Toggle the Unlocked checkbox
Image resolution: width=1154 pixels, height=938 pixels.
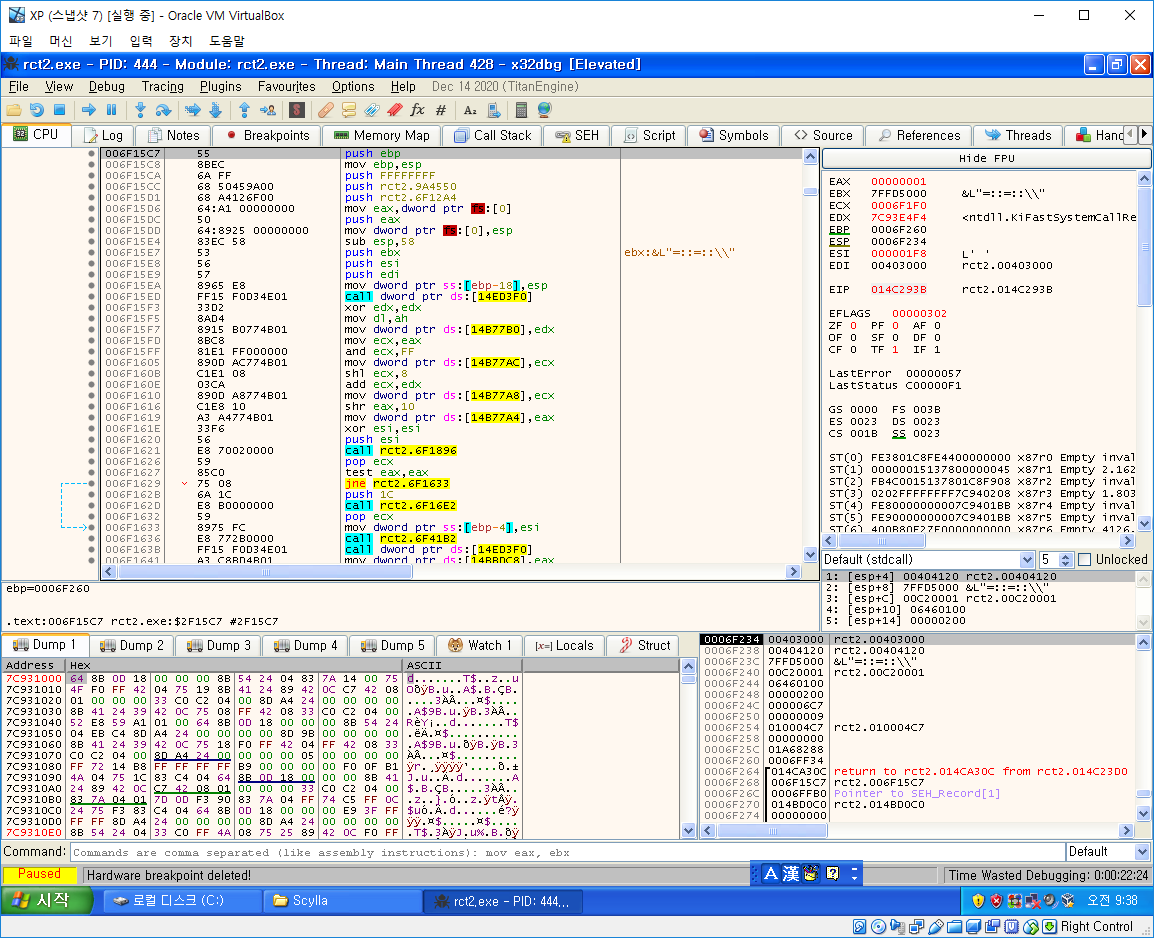coord(1085,560)
